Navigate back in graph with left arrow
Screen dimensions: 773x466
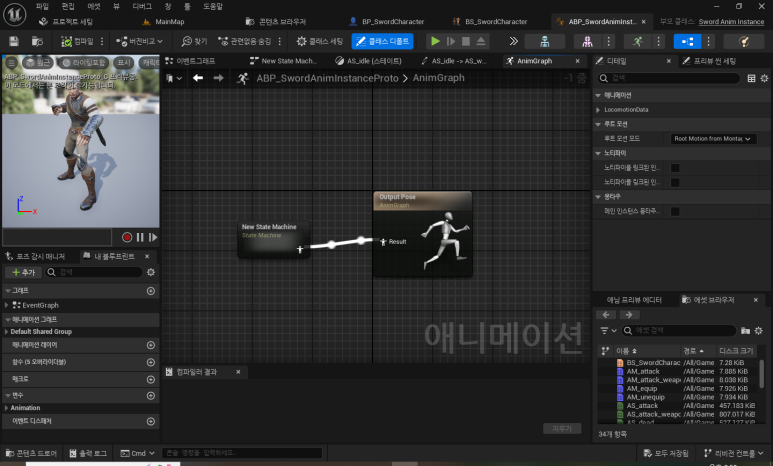pyautogui.click(x=198, y=78)
